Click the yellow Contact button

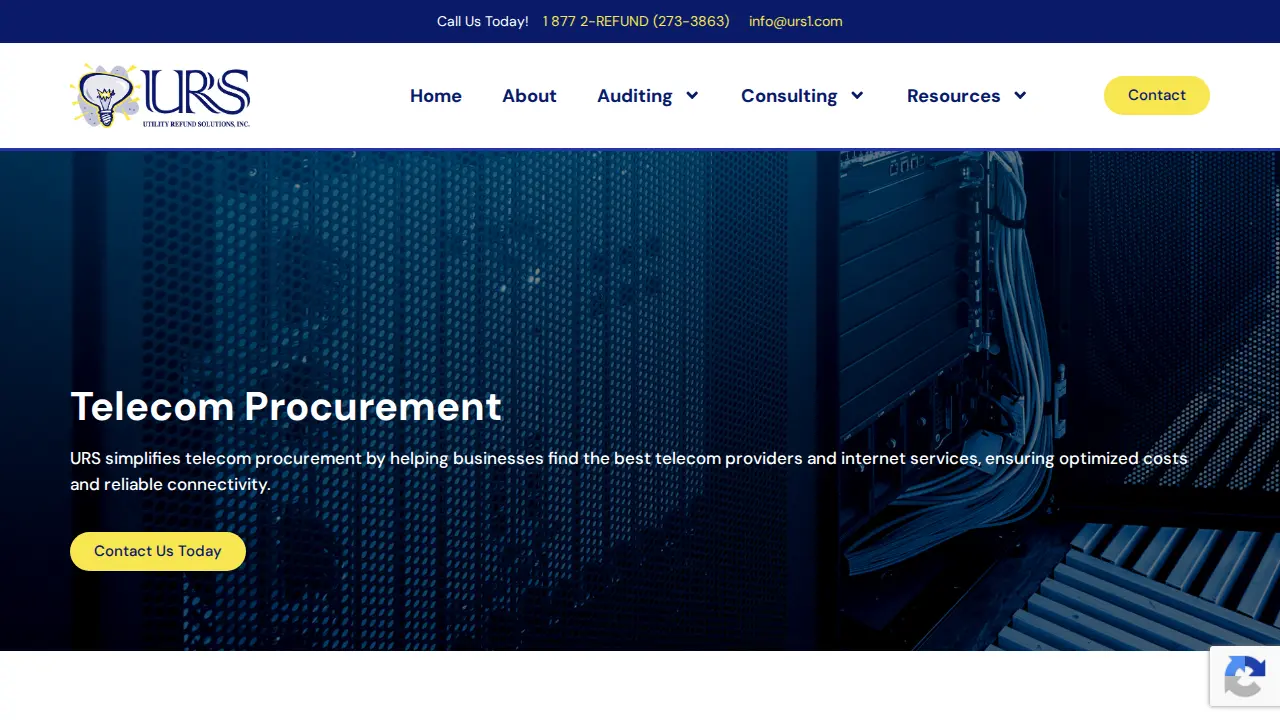(1157, 95)
